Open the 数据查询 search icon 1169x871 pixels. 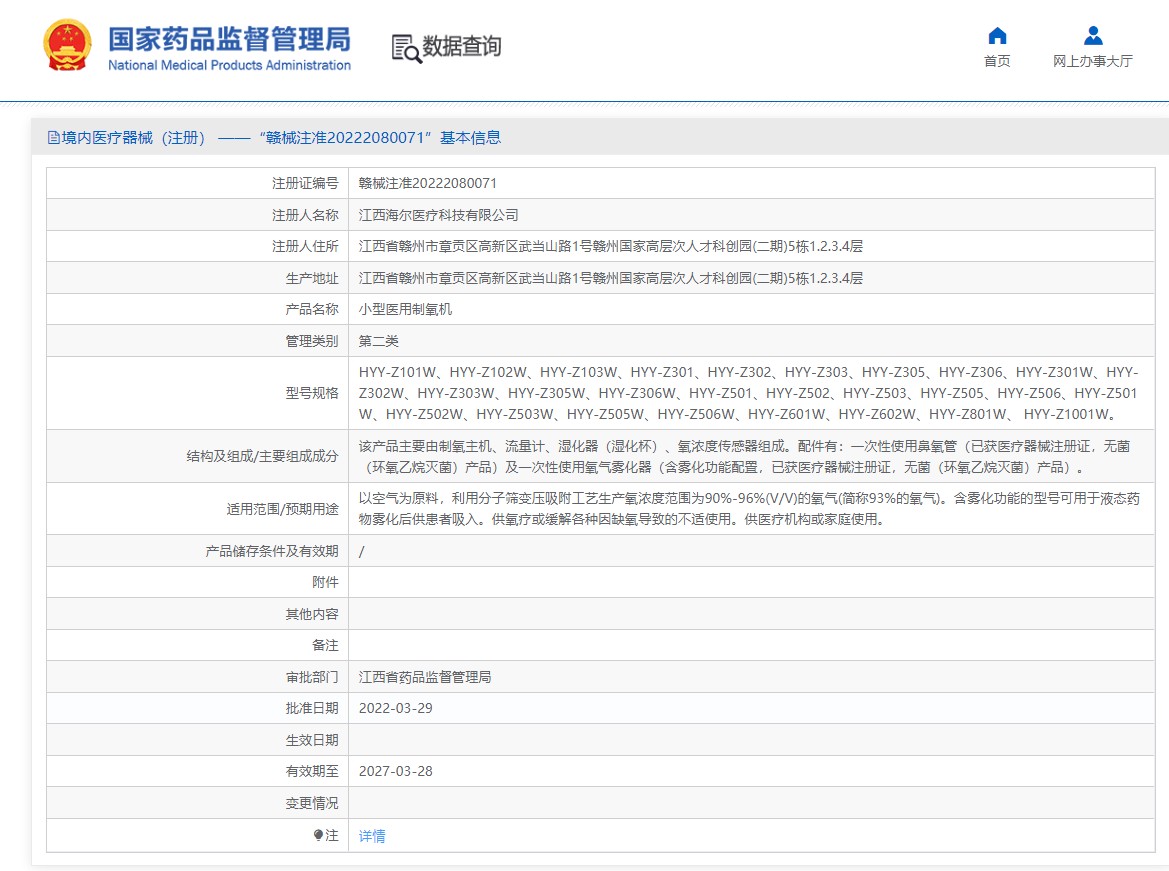(x=406, y=48)
